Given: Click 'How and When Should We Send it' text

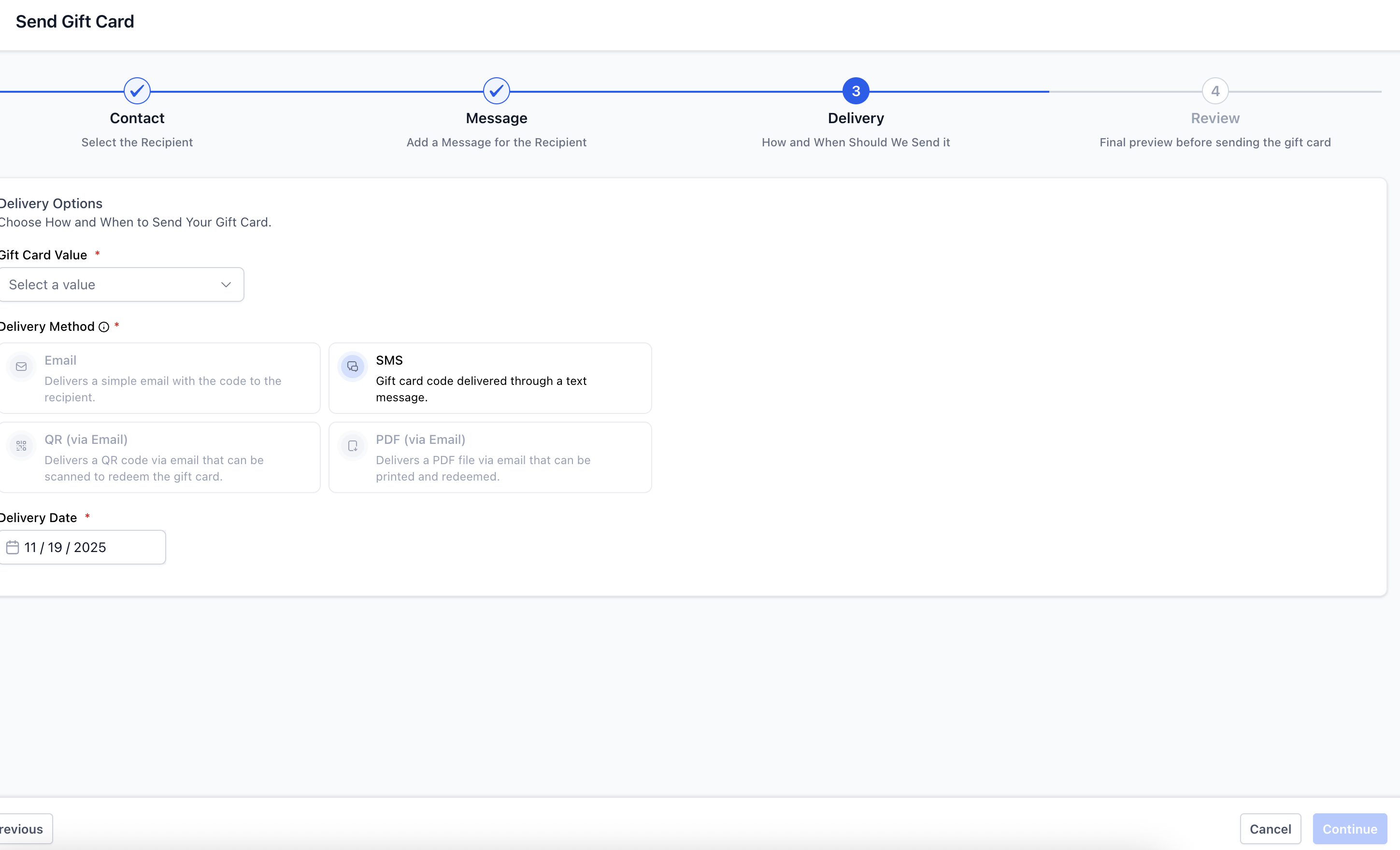Looking at the screenshot, I should point(856,142).
